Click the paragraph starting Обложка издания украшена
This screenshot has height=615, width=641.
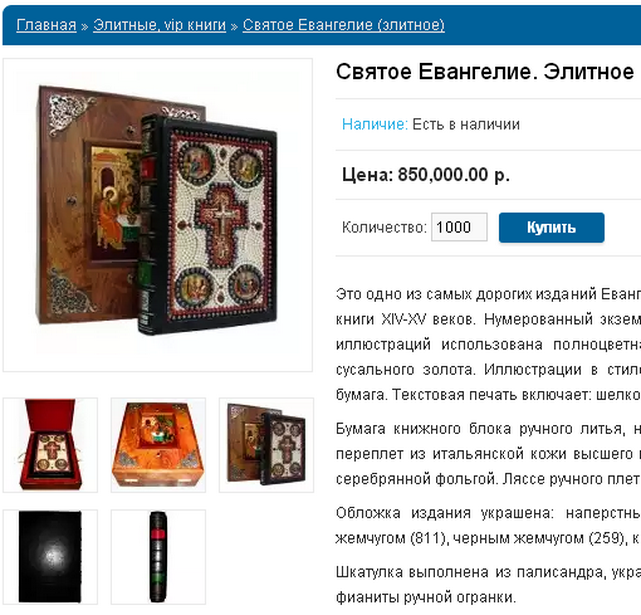click(x=488, y=525)
